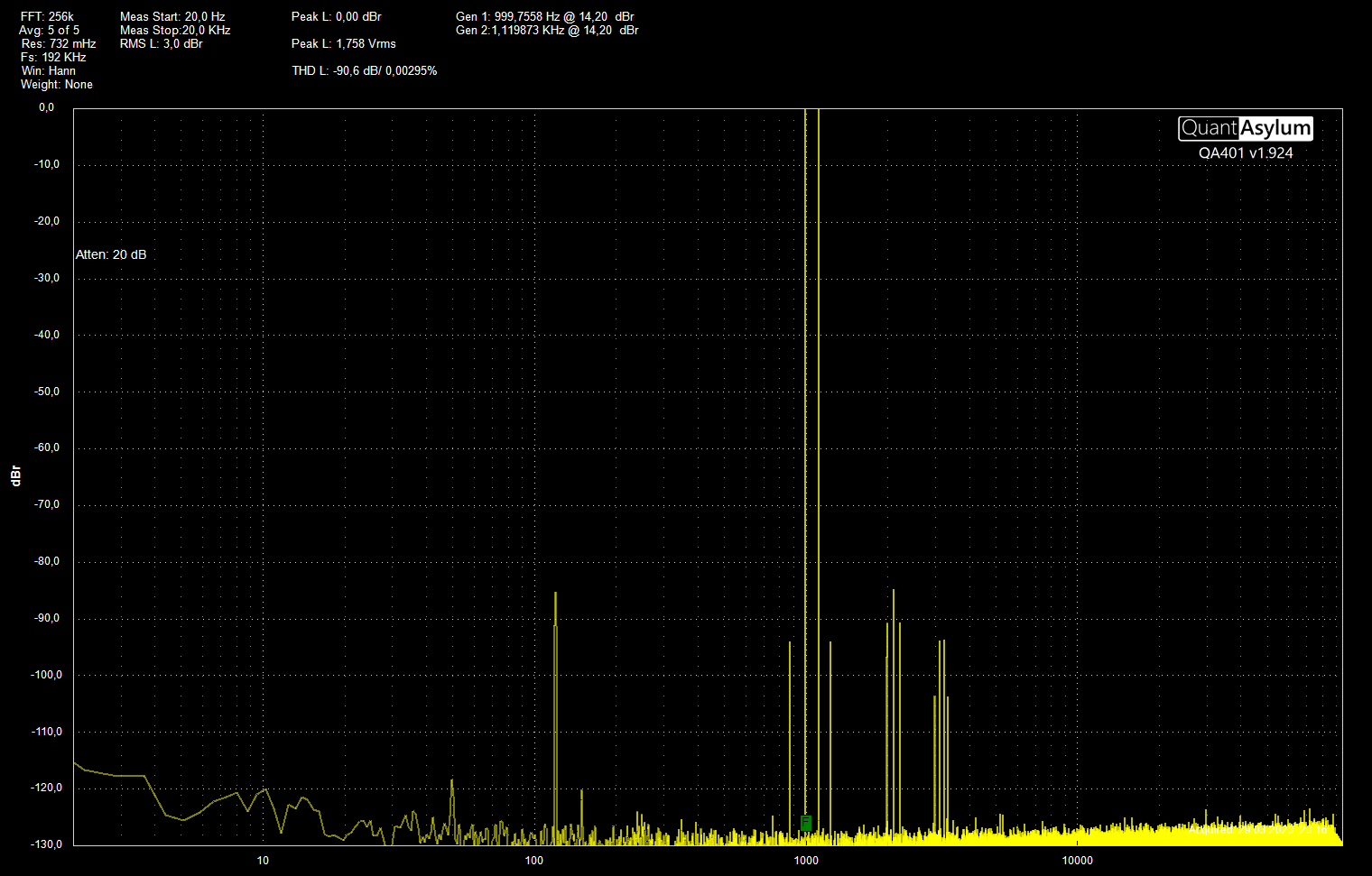Click the -60,0 Y-axis tick label
Screen dimensions: 1372x876
pos(47,447)
